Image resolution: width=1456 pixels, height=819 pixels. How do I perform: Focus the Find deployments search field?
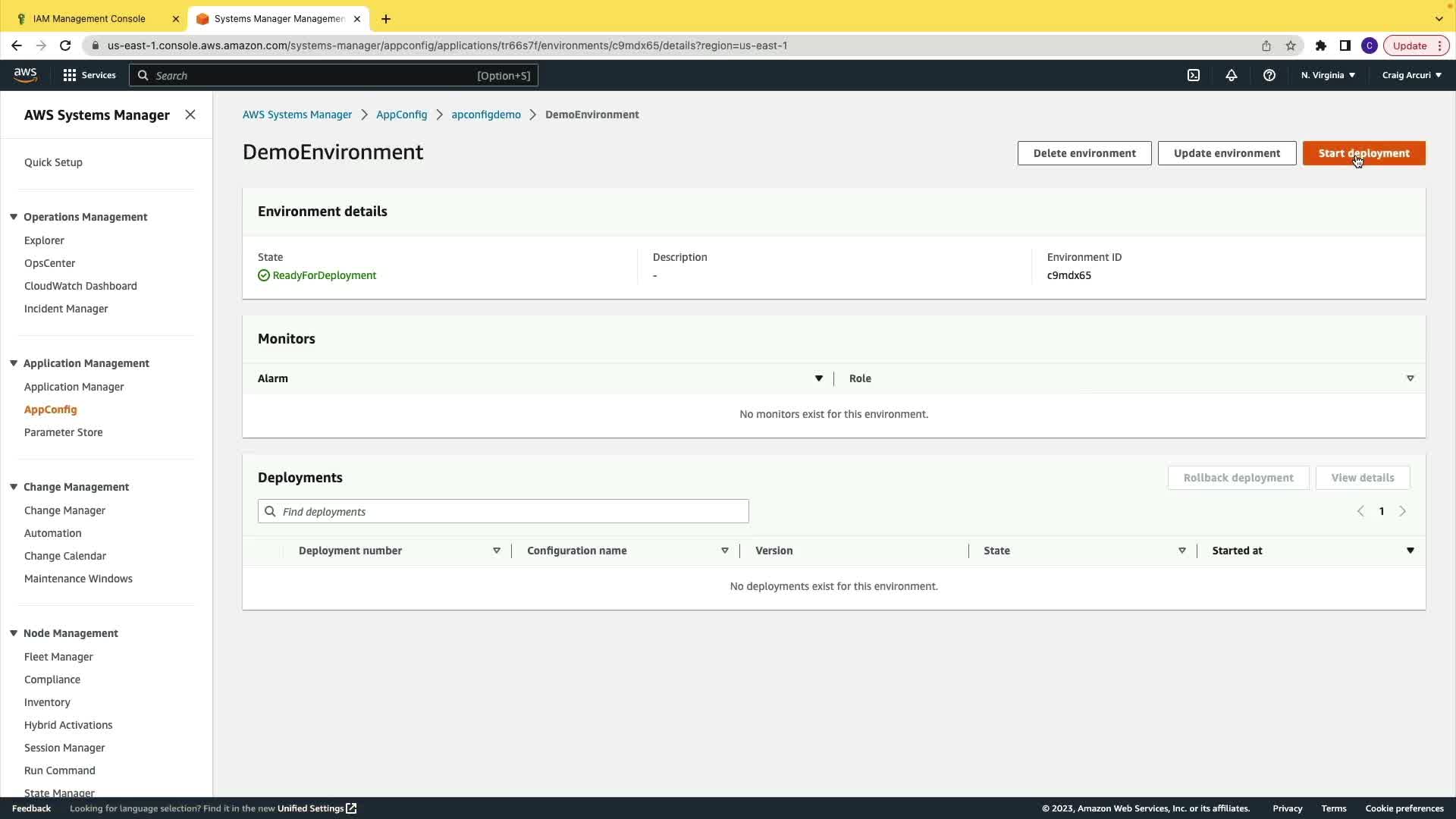(504, 511)
